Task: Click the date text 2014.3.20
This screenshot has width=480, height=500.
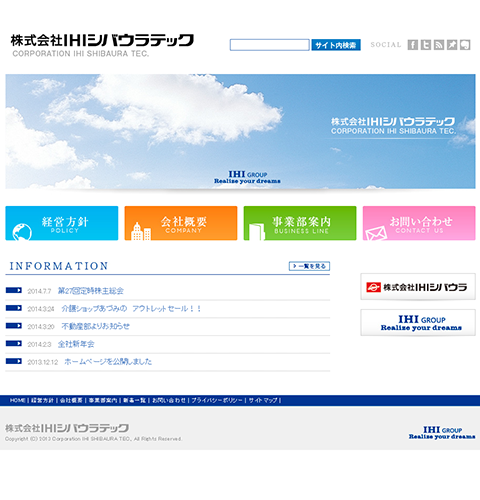Action: [41, 327]
